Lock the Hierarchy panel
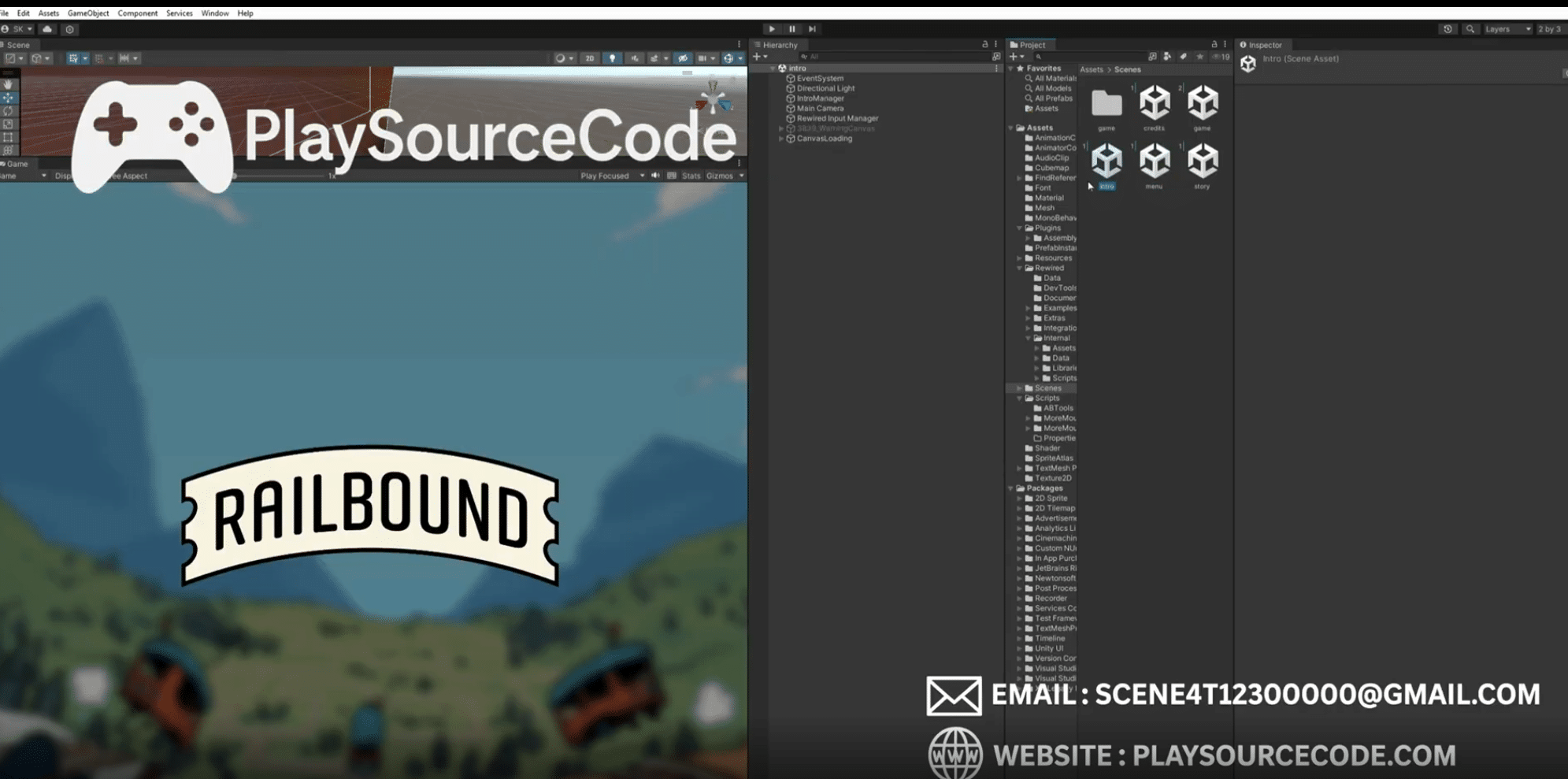 click(x=984, y=45)
